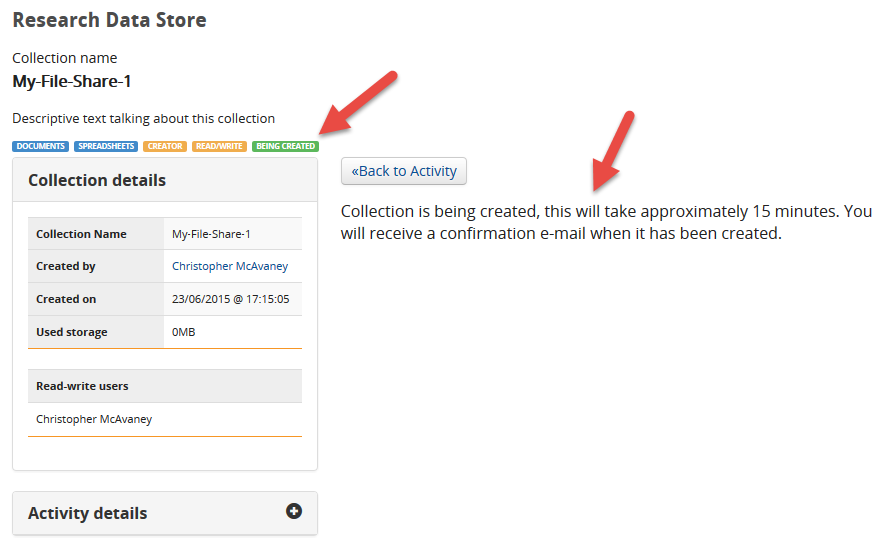This screenshot has width=885, height=548.
Task: Select the My-File-Share-1 collection title
Action: pyautogui.click(x=72, y=81)
